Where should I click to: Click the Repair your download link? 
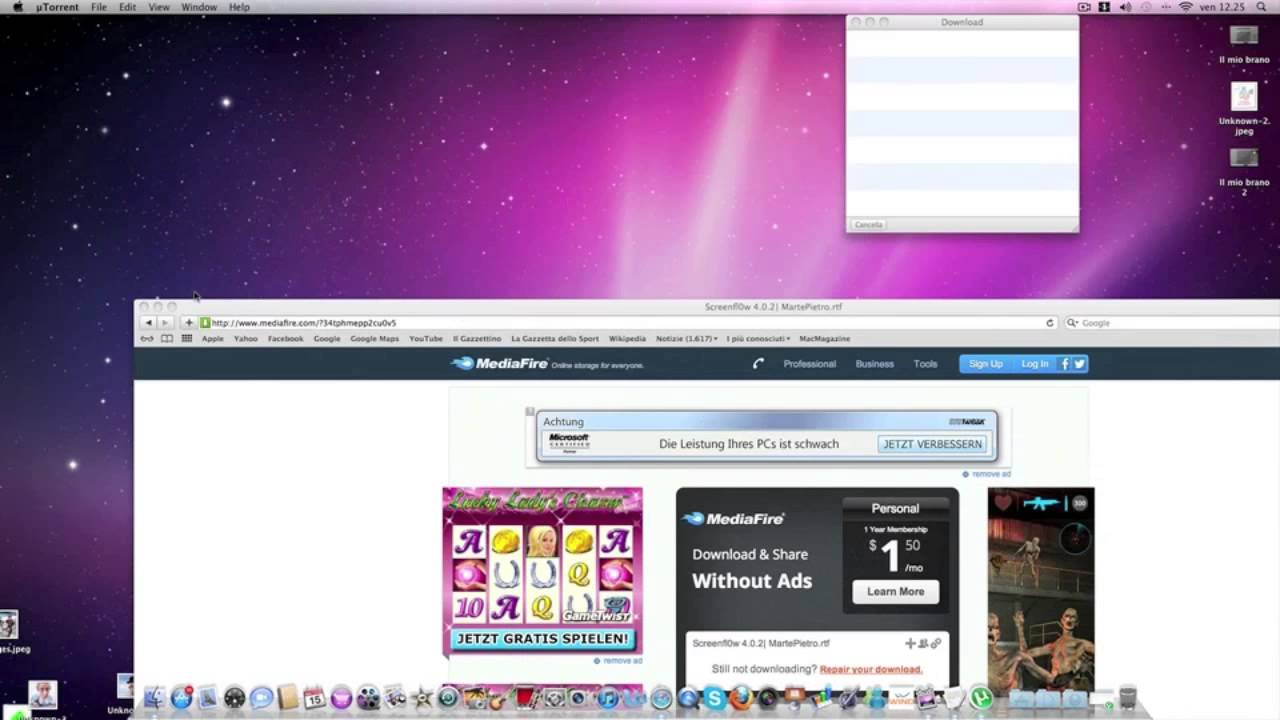pos(871,669)
